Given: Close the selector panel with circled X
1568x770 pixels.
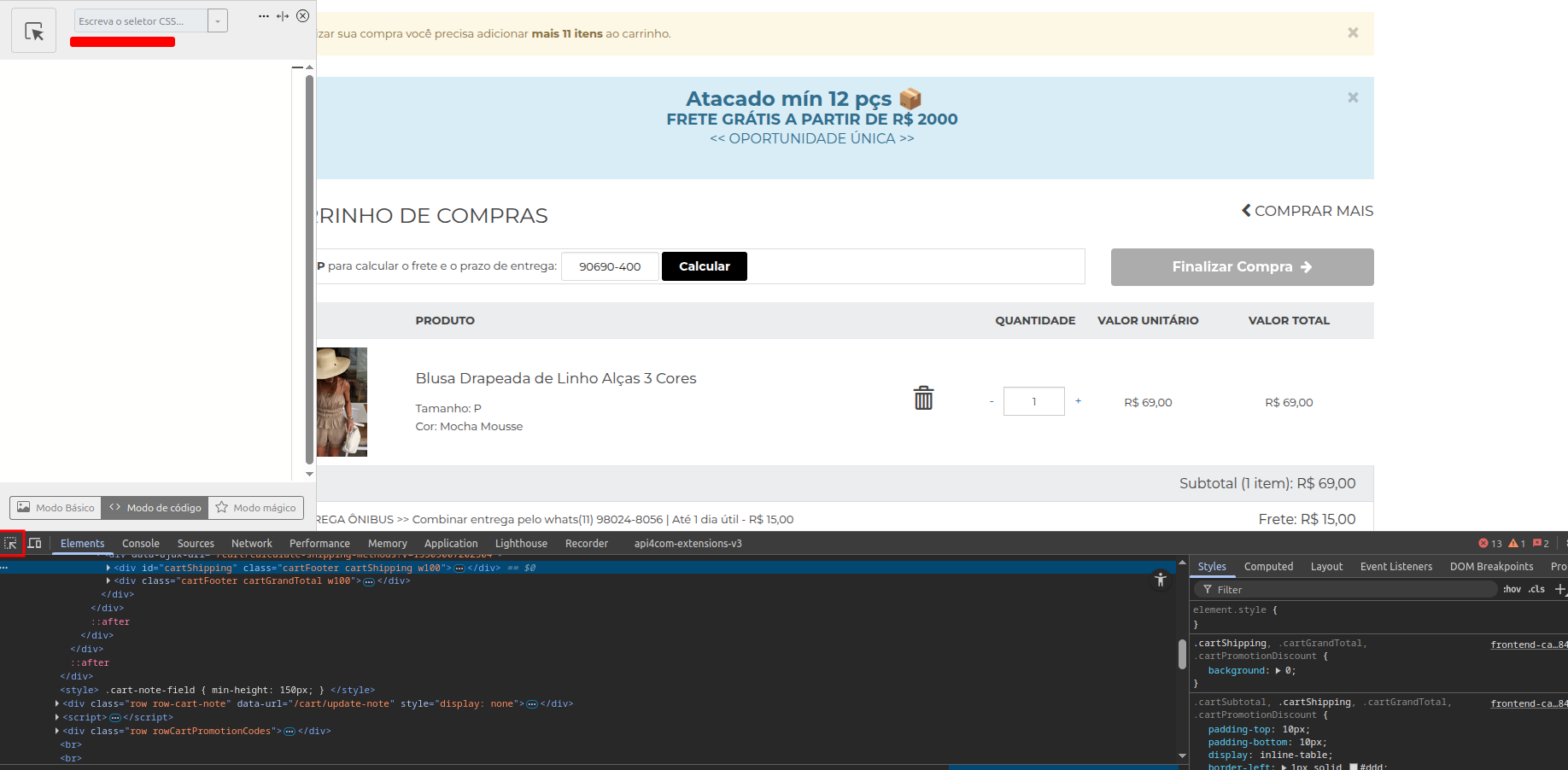Looking at the screenshot, I should tap(302, 16).
